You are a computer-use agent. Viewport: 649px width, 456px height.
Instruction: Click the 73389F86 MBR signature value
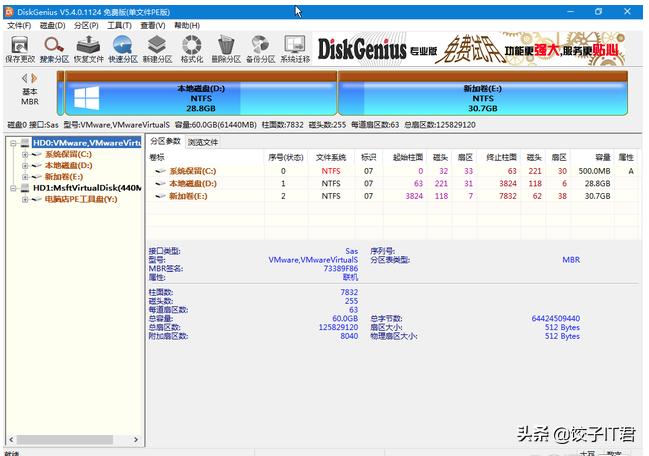pyautogui.click(x=341, y=269)
